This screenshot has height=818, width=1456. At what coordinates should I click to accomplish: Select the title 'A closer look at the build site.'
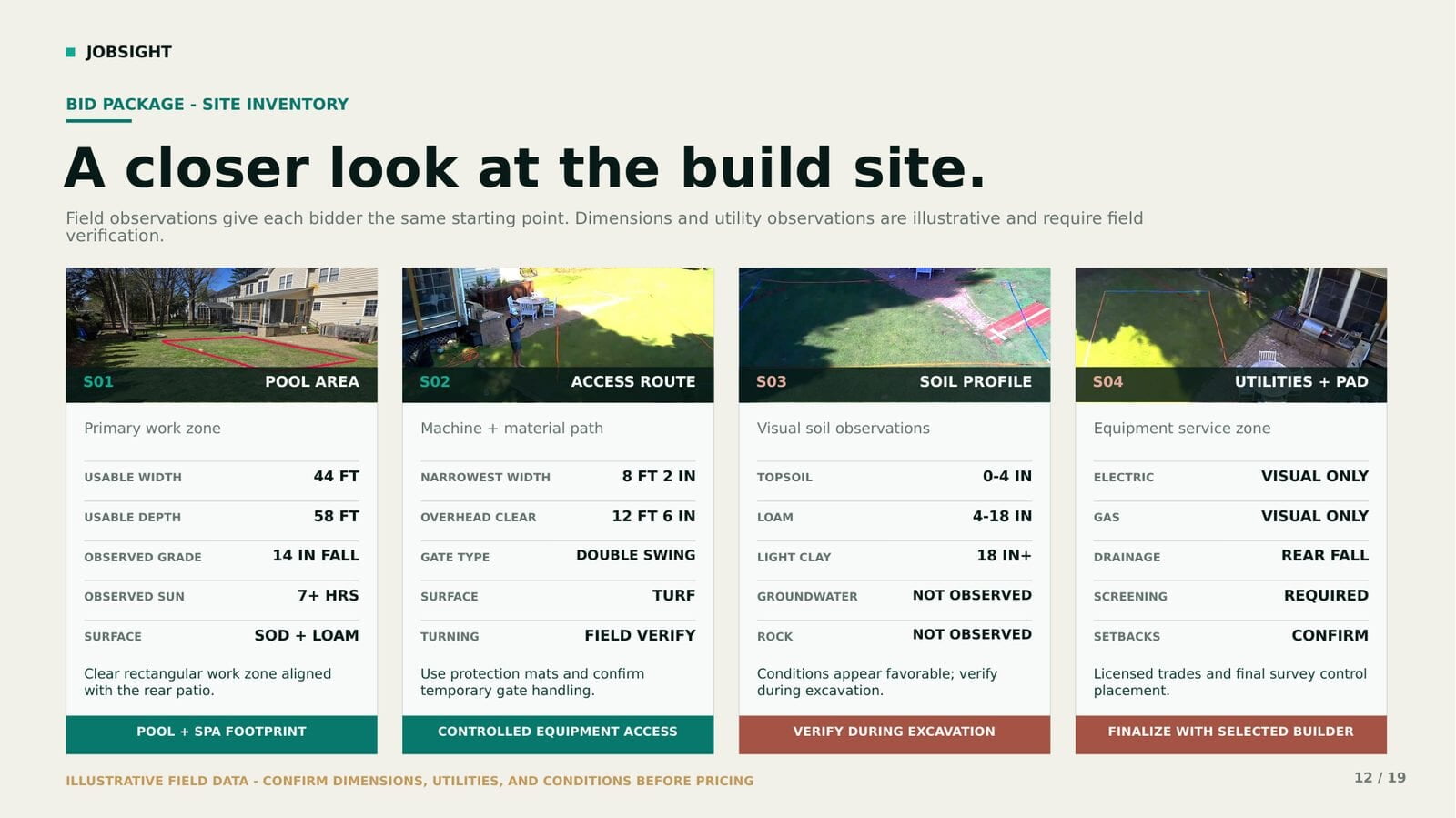525,167
